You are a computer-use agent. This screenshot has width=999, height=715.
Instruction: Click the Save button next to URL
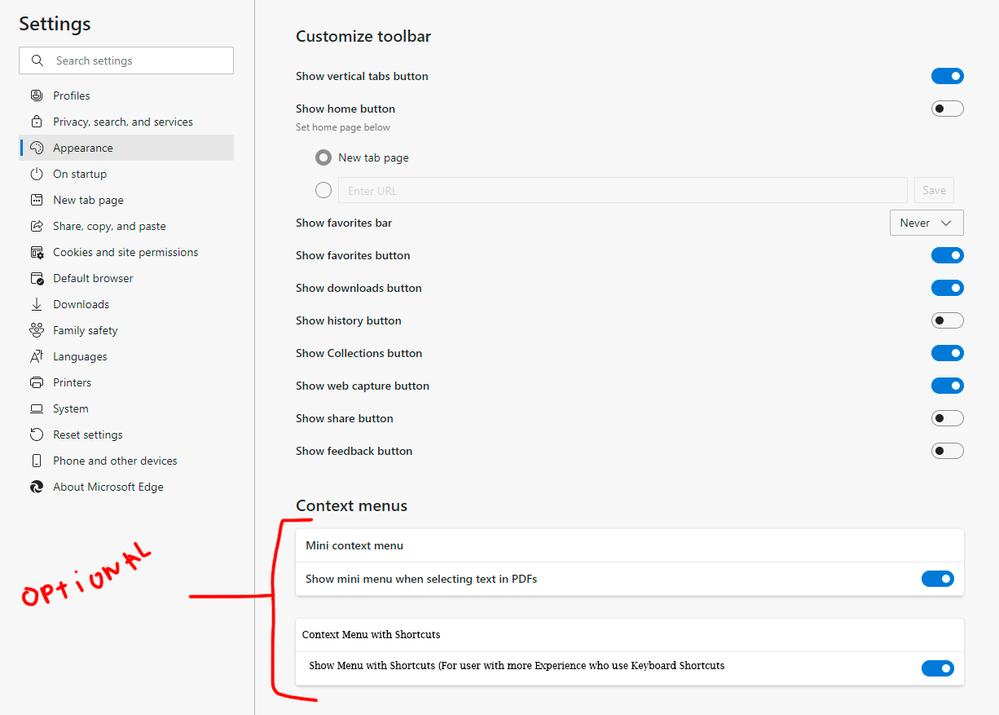934,191
